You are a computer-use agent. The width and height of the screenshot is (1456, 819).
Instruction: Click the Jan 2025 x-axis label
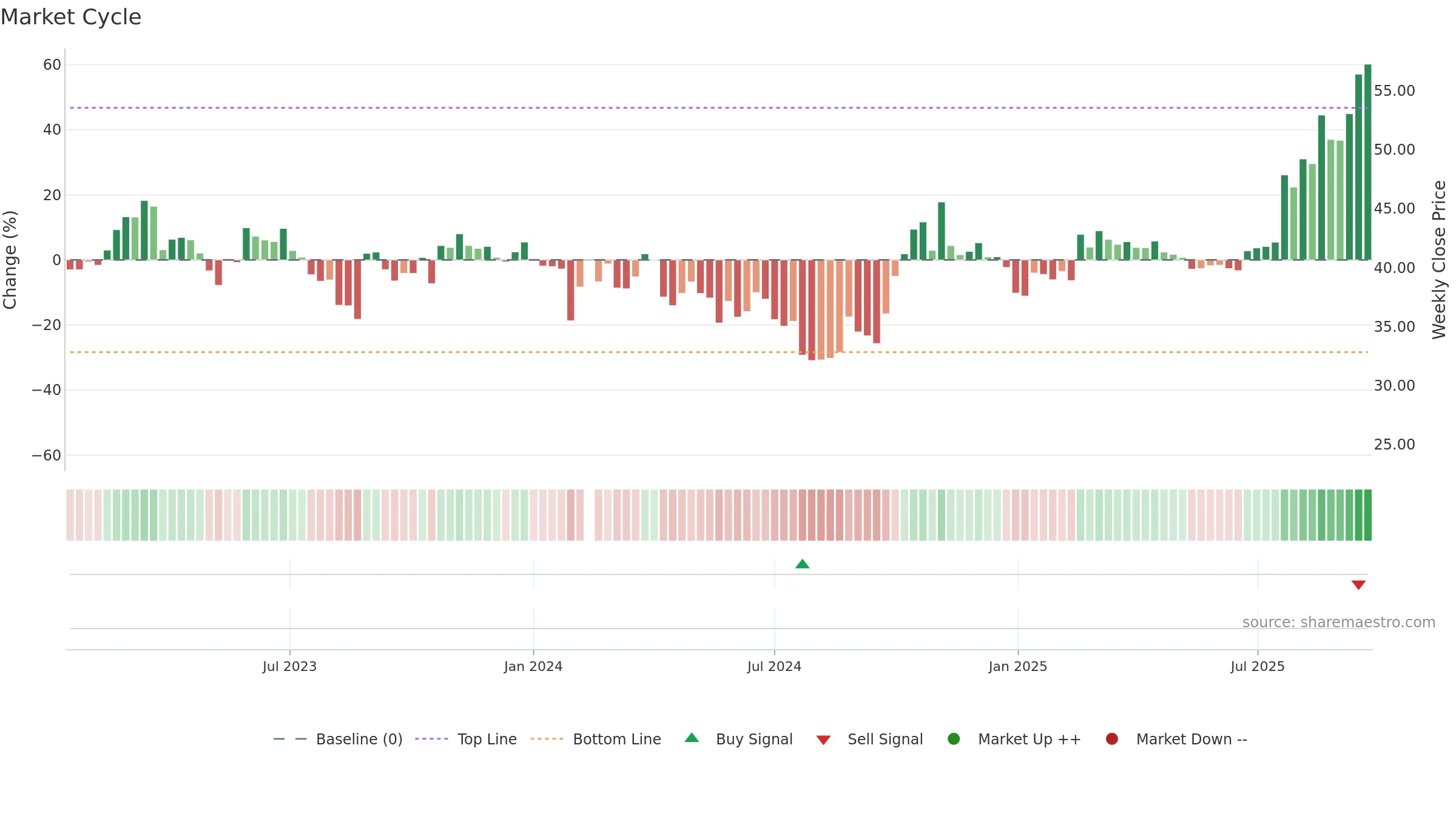pyautogui.click(x=1018, y=667)
